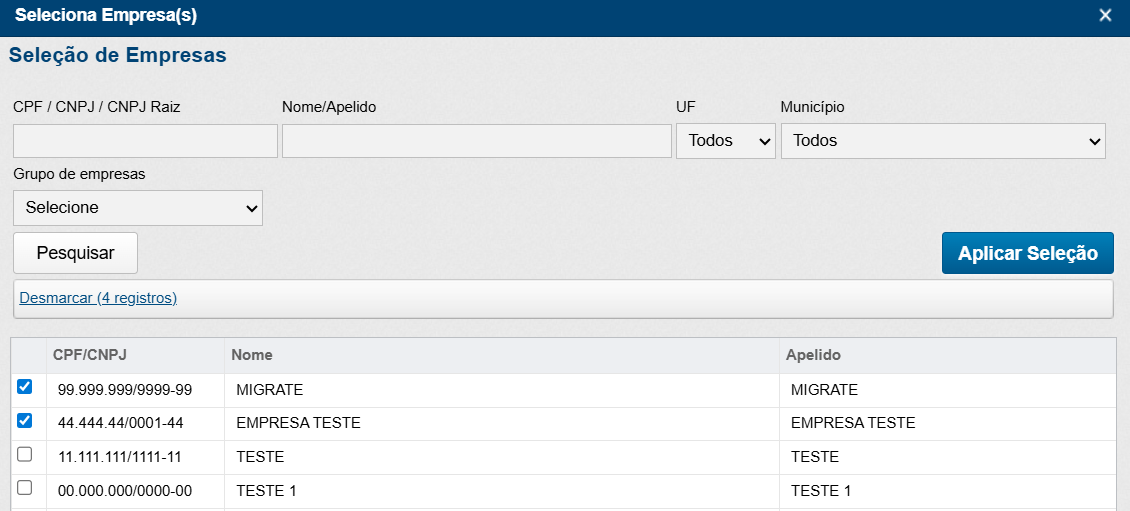
Task: Click the Desmarcar (4 registros) link
Action: point(98,298)
